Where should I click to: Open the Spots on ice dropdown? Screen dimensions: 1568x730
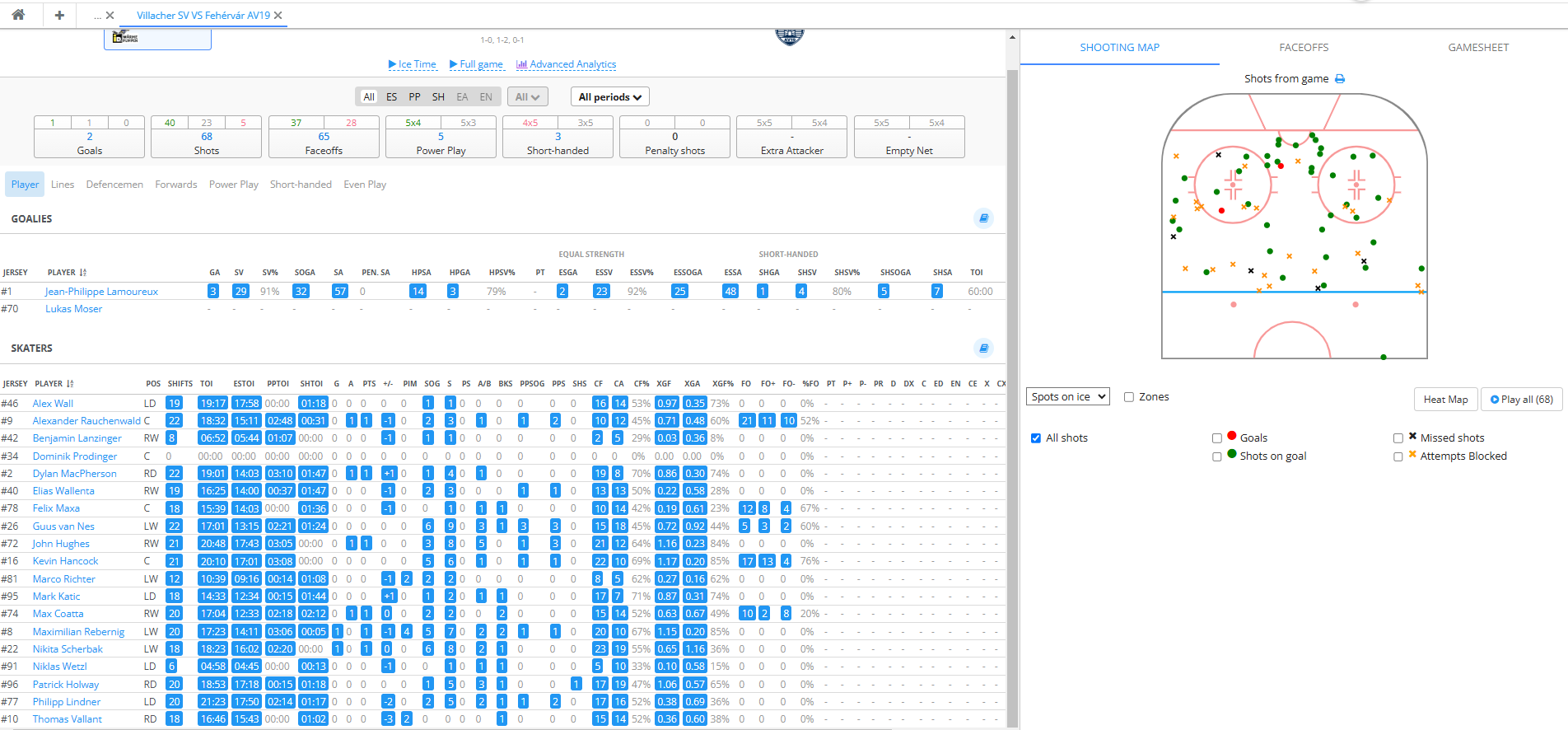(x=1068, y=397)
